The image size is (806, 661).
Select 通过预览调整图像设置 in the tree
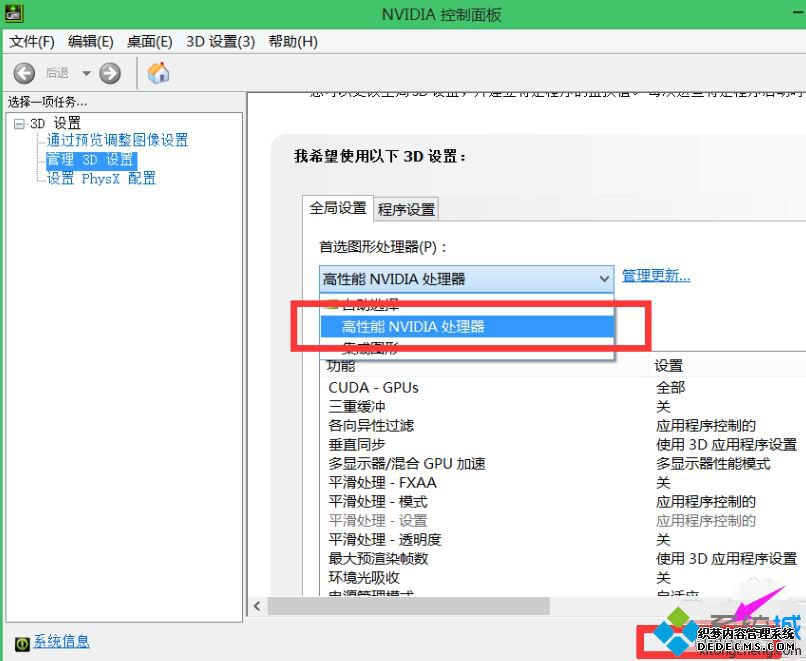pyautogui.click(x=117, y=140)
